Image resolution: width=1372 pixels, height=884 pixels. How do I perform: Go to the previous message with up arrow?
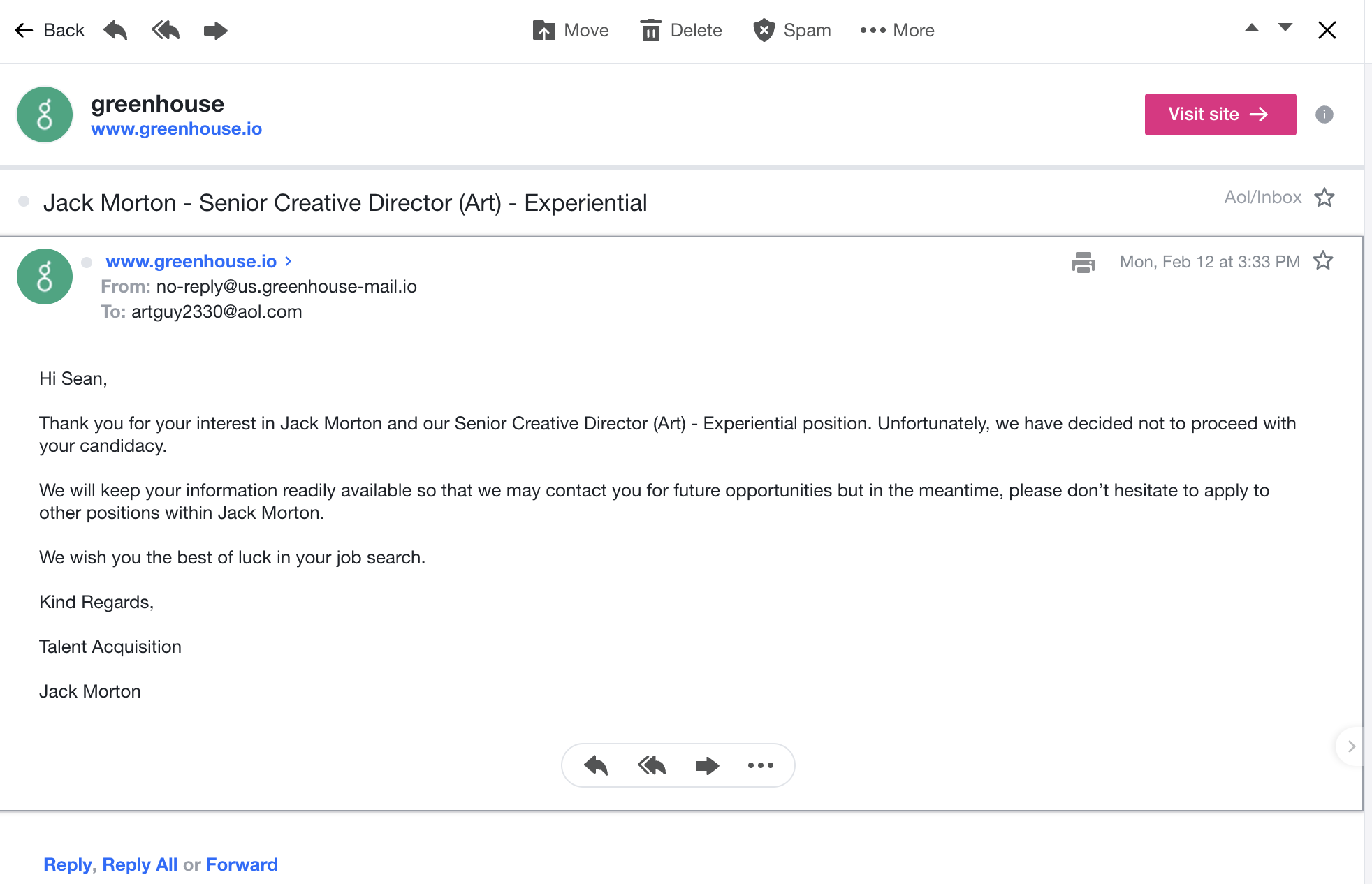coord(1251,29)
